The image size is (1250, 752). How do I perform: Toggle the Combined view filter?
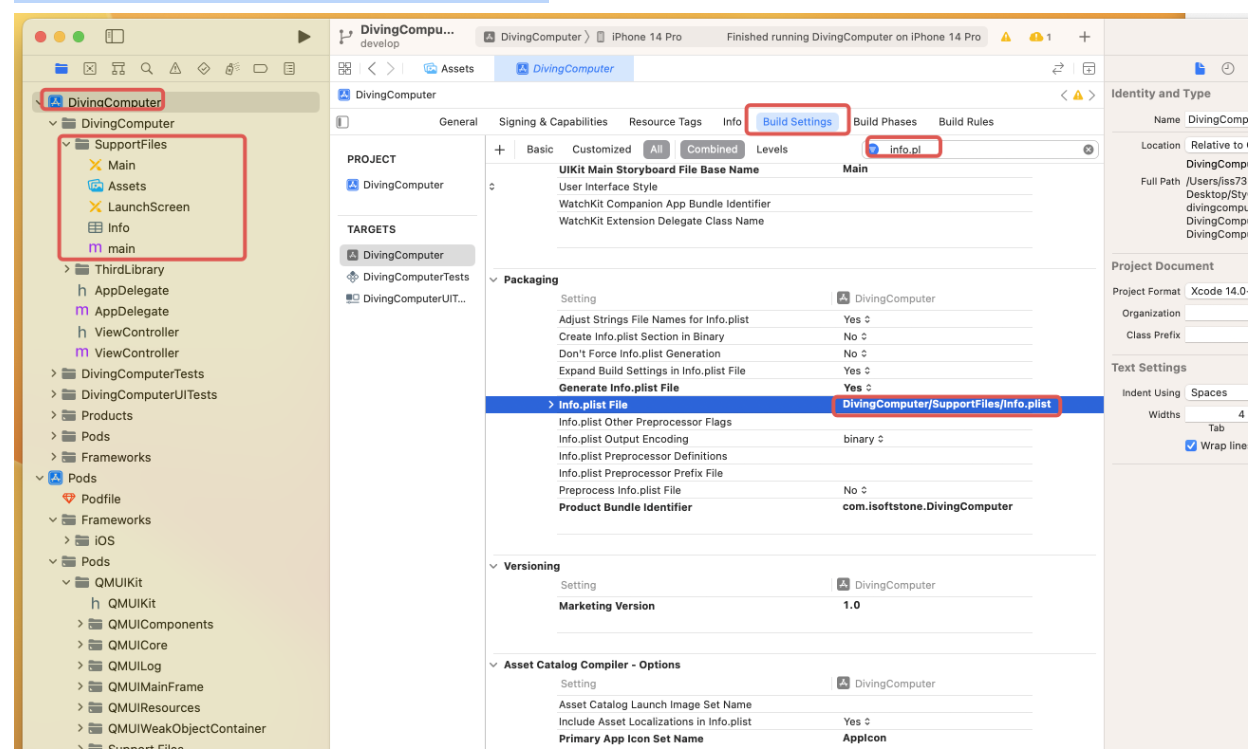click(x=712, y=149)
